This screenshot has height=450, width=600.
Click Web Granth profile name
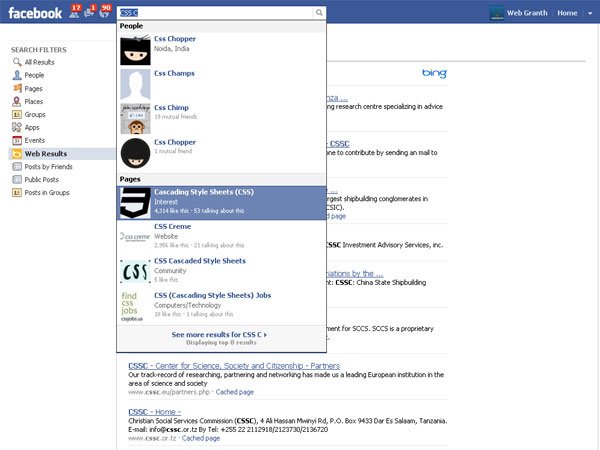(527, 13)
